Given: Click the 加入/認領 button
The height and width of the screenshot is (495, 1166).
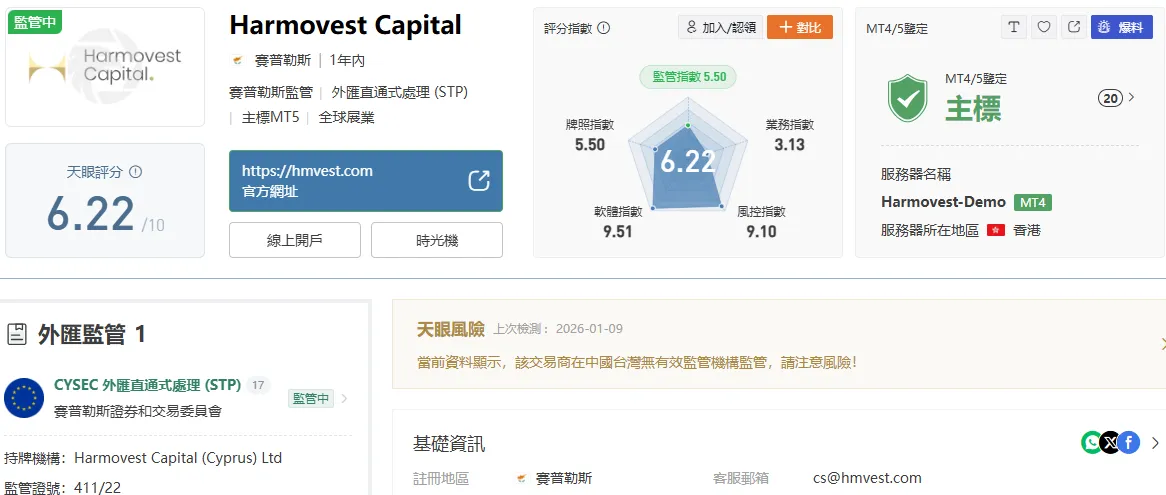Looking at the screenshot, I should coord(720,28).
